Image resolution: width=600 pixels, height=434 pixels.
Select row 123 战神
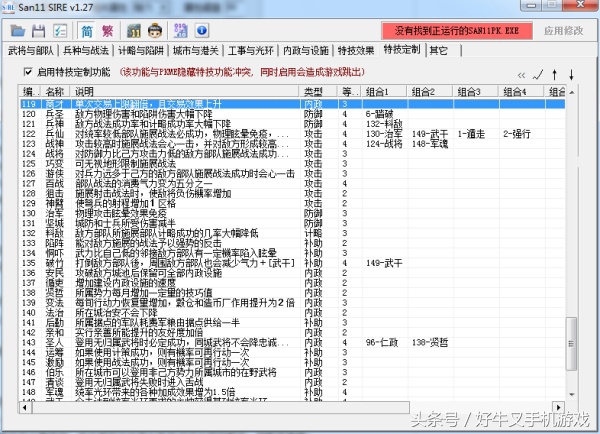tap(292, 144)
